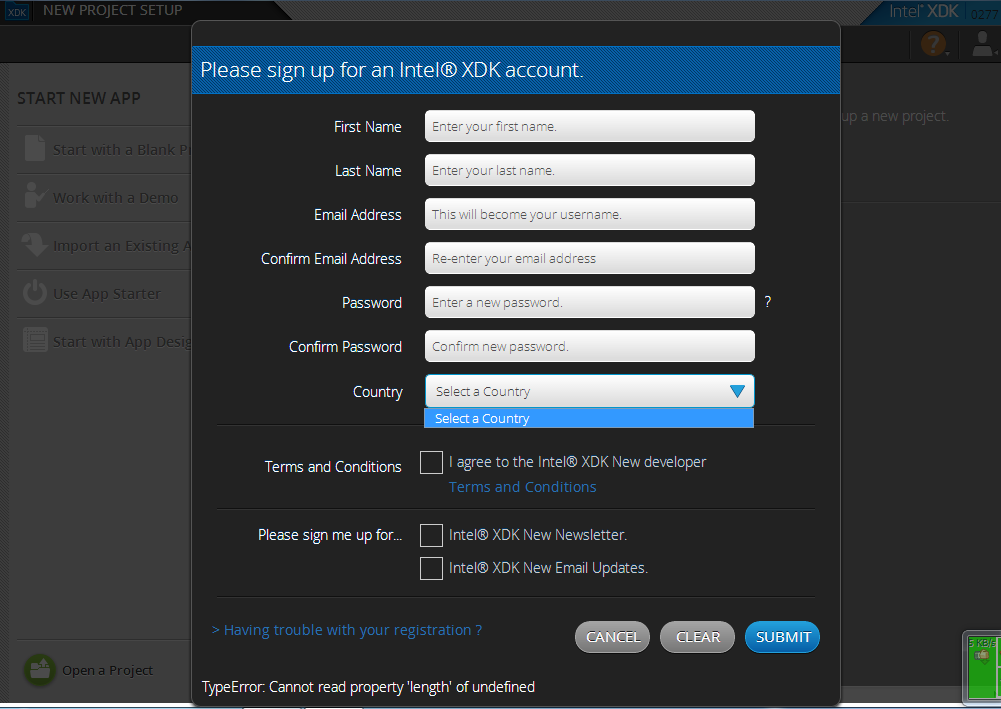Click the CLEAR button
Screen dimensions: 1001x709
(x=697, y=637)
